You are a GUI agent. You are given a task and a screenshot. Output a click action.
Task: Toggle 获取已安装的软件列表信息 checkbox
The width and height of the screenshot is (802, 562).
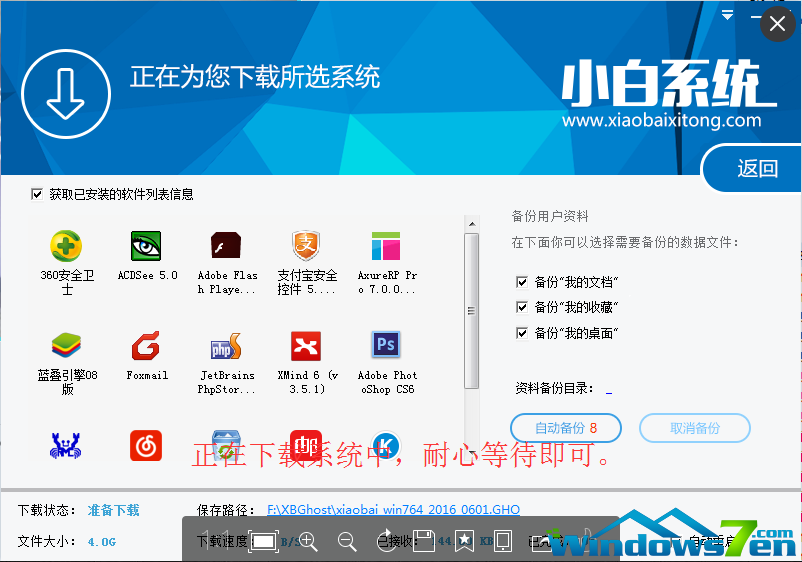[x=38, y=194]
